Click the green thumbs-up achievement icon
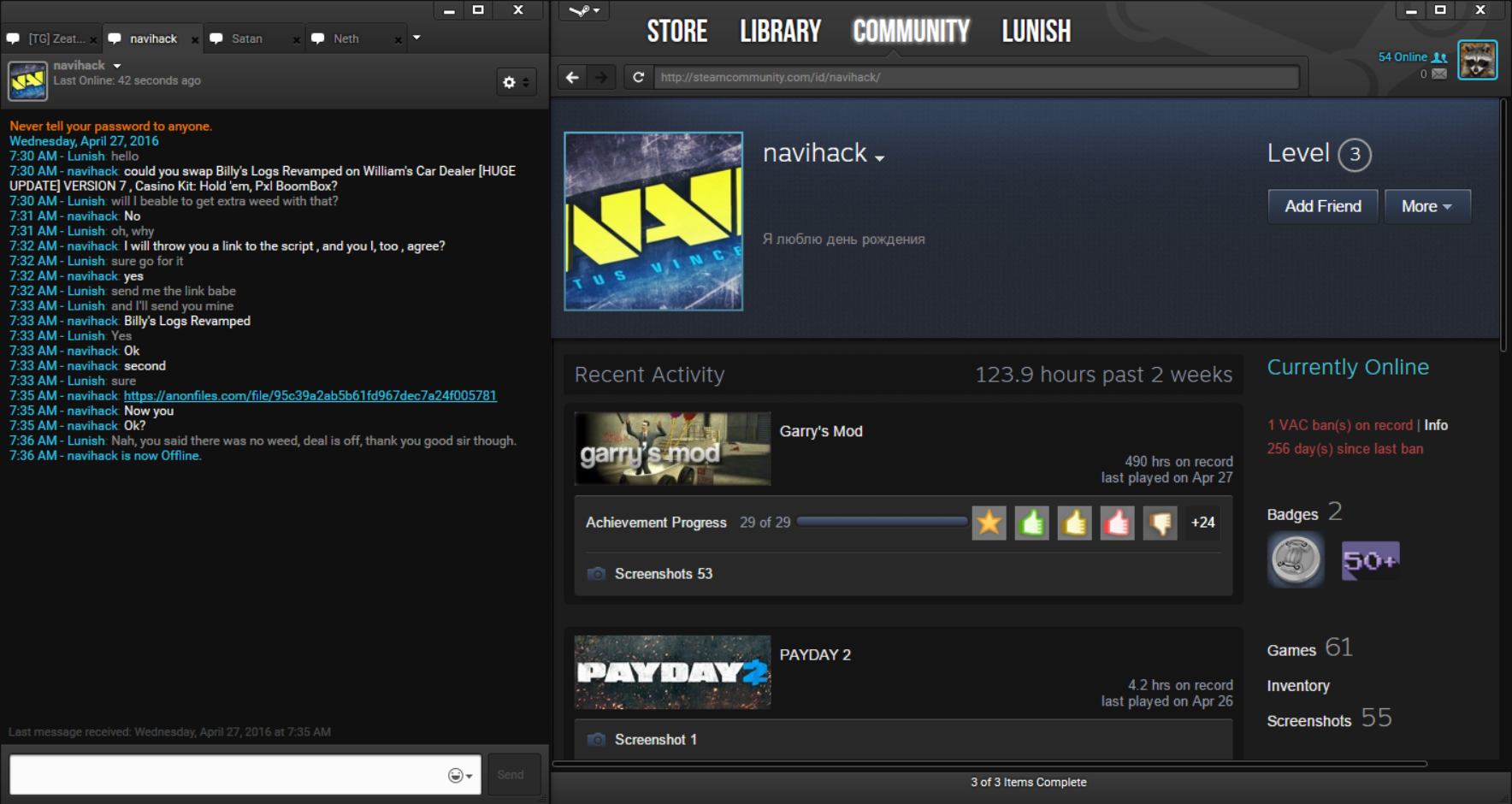This screenshot has width=1512, height=804. pos(1031,523)
